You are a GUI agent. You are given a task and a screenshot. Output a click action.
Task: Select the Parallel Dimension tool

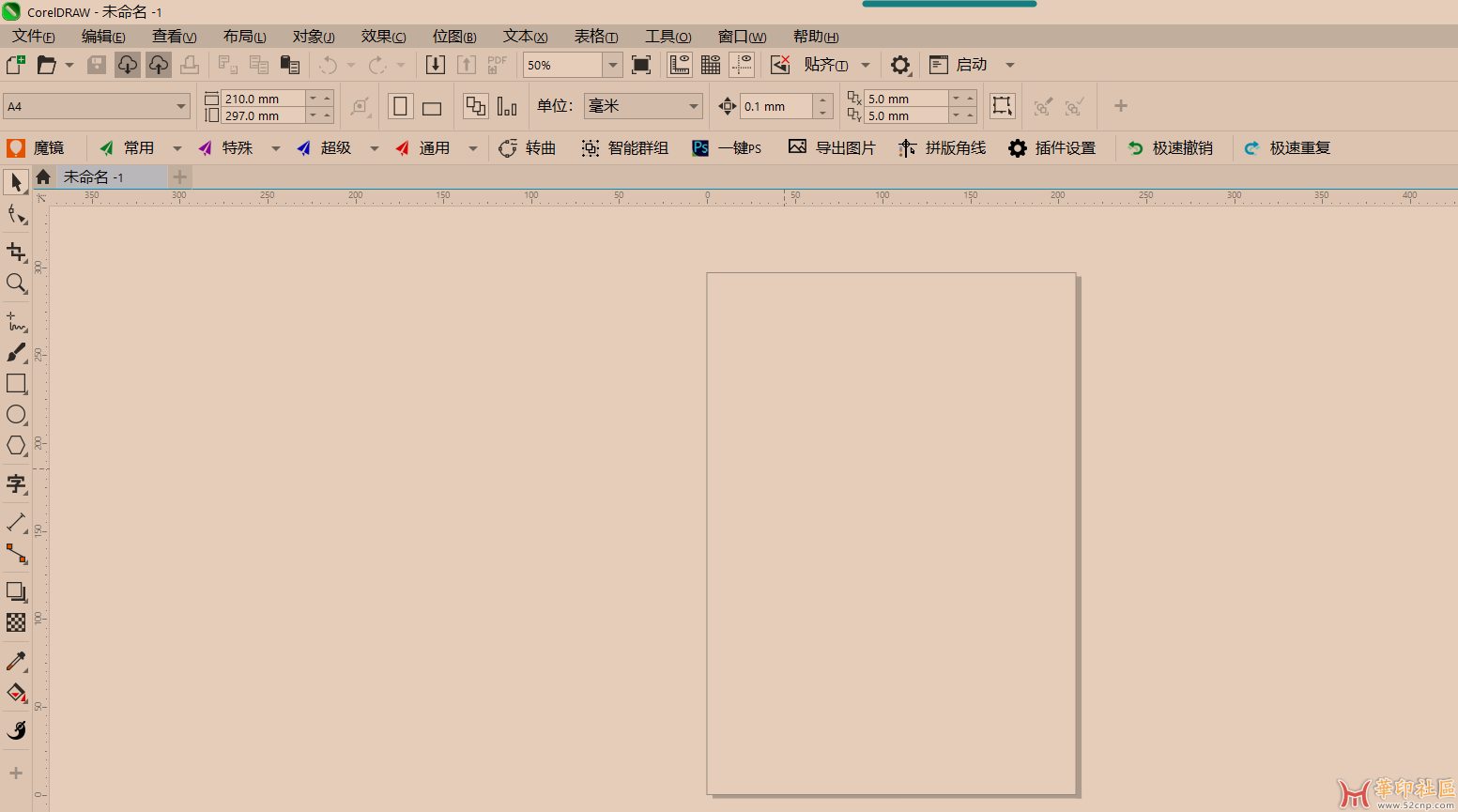tap(16, 522)
